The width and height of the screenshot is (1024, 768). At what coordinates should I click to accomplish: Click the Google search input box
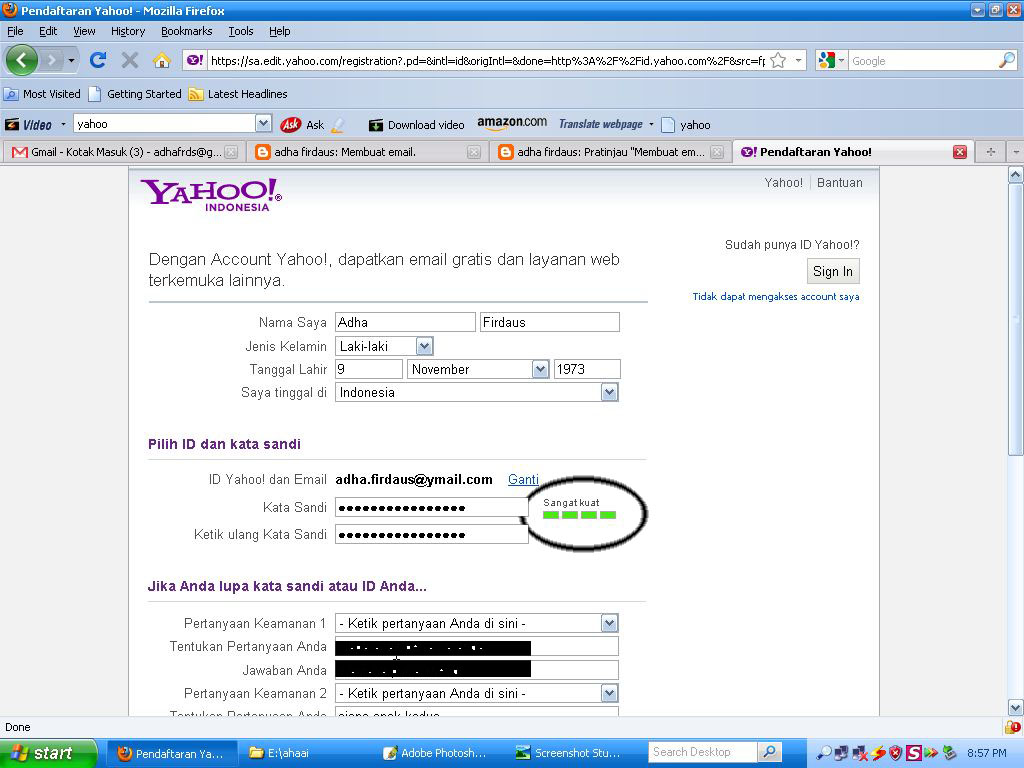tap(923, 61)
